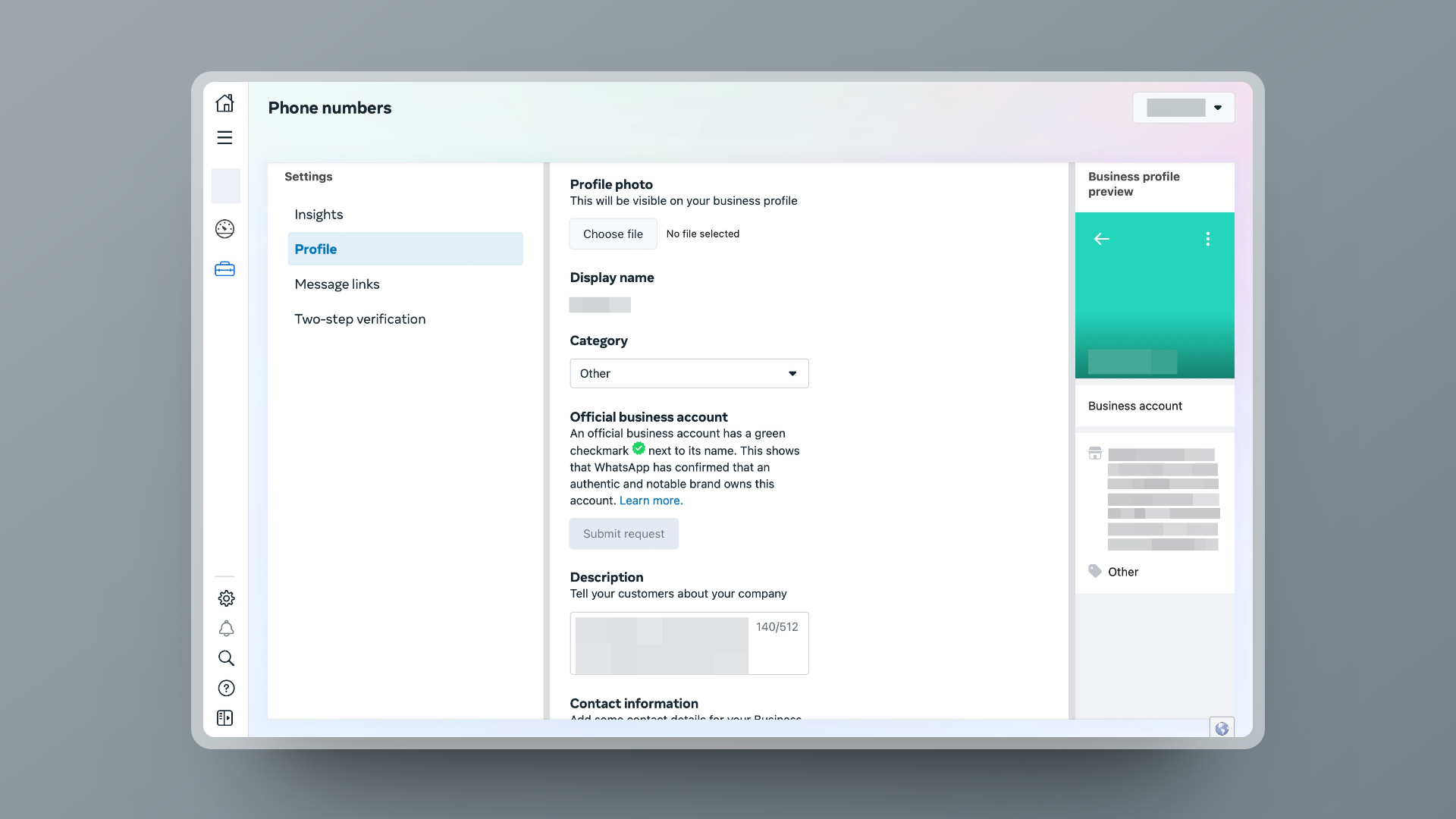Select Insights in Settings menu
This screenshot has height=819, width=1456.
click(x=318, y=215)
